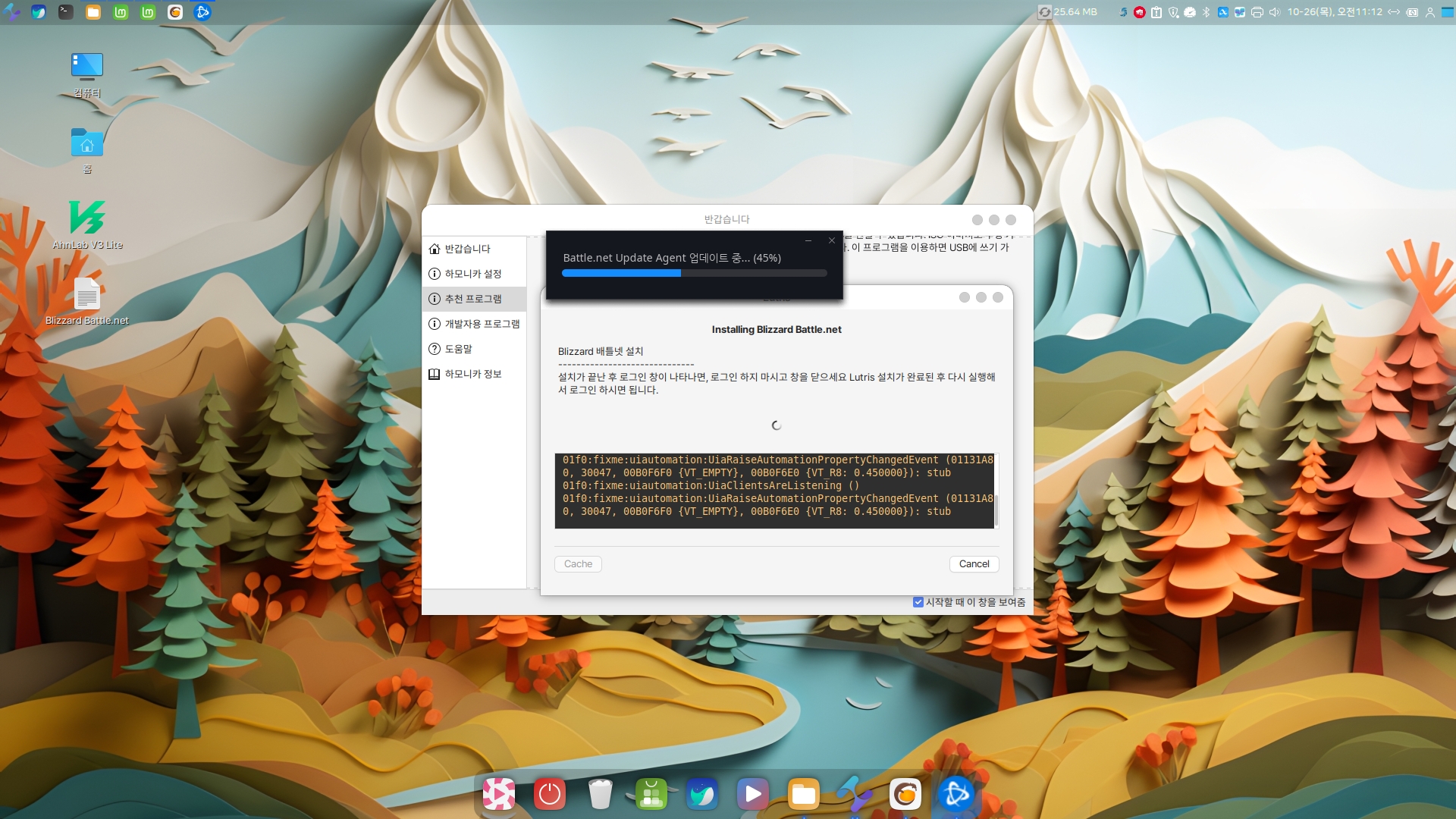This screenshot has height=819, width=1456.
Task: Launch the green software store dock icon
Action: click(x=651, y=794)
